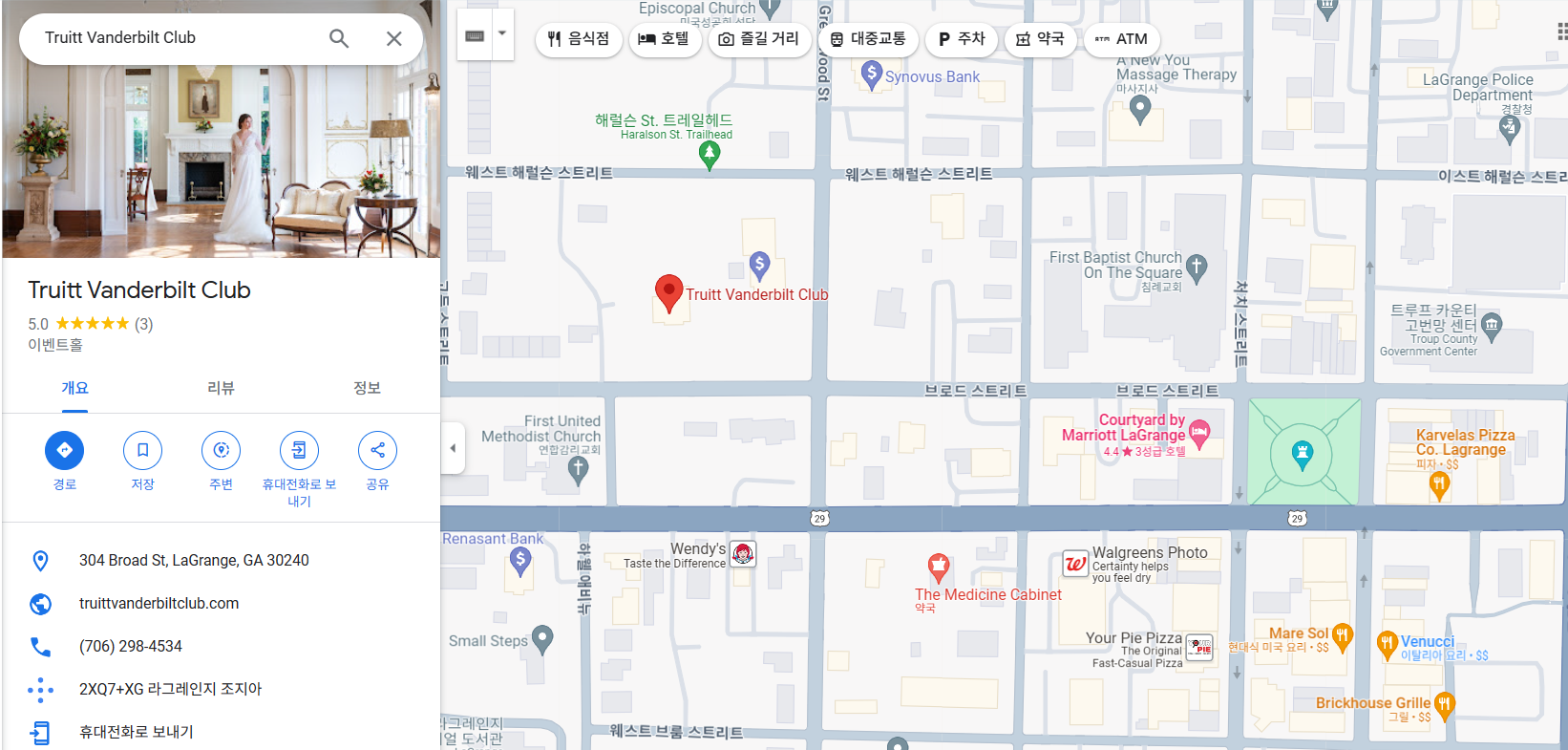Filter map by 음식점 restaurants
The height and width of the screenshot is (750, 1568).
tap(579, 39)
